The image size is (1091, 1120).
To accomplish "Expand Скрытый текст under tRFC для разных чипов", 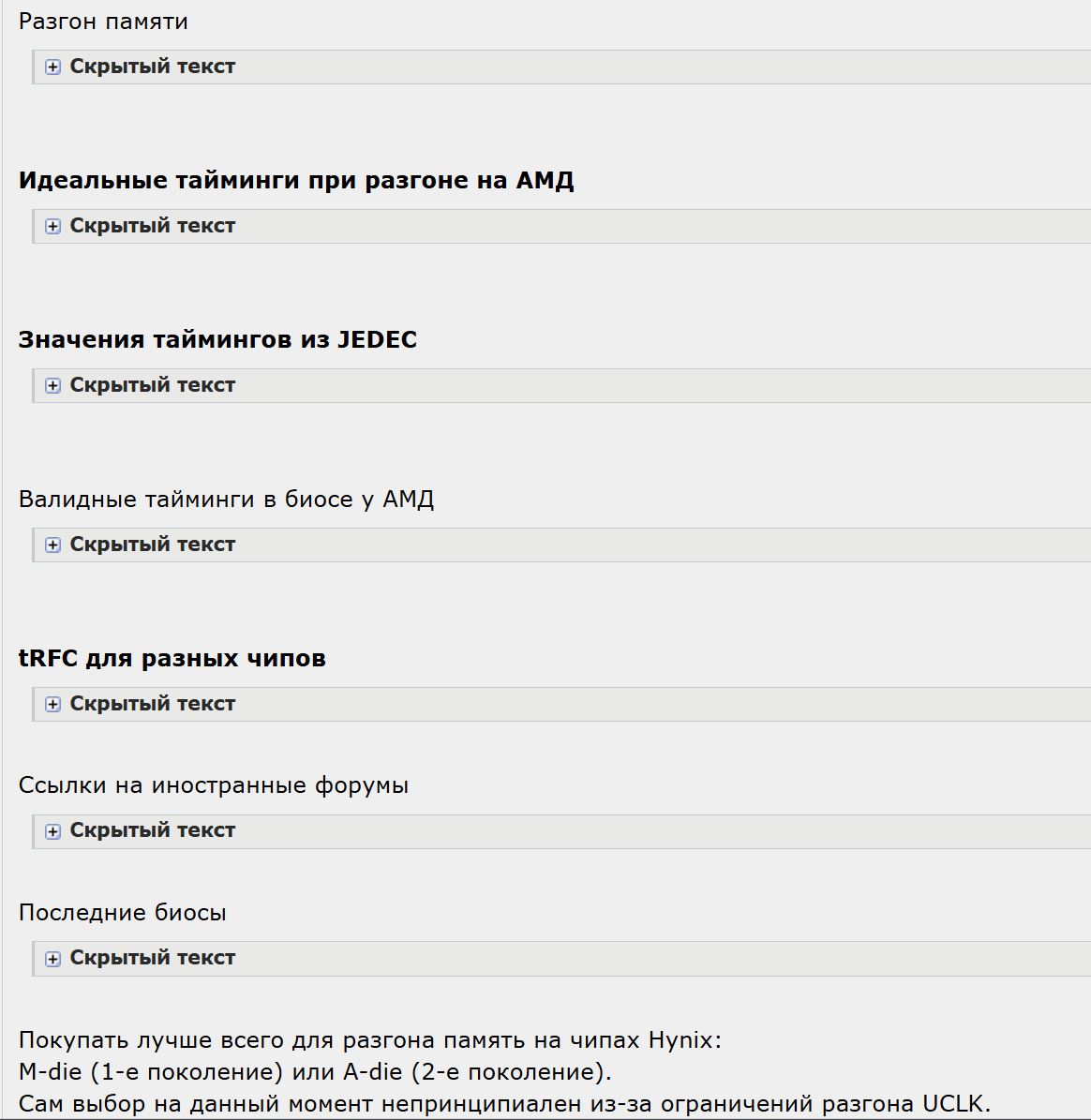I will pyautogui.click(x=152, y=704).
